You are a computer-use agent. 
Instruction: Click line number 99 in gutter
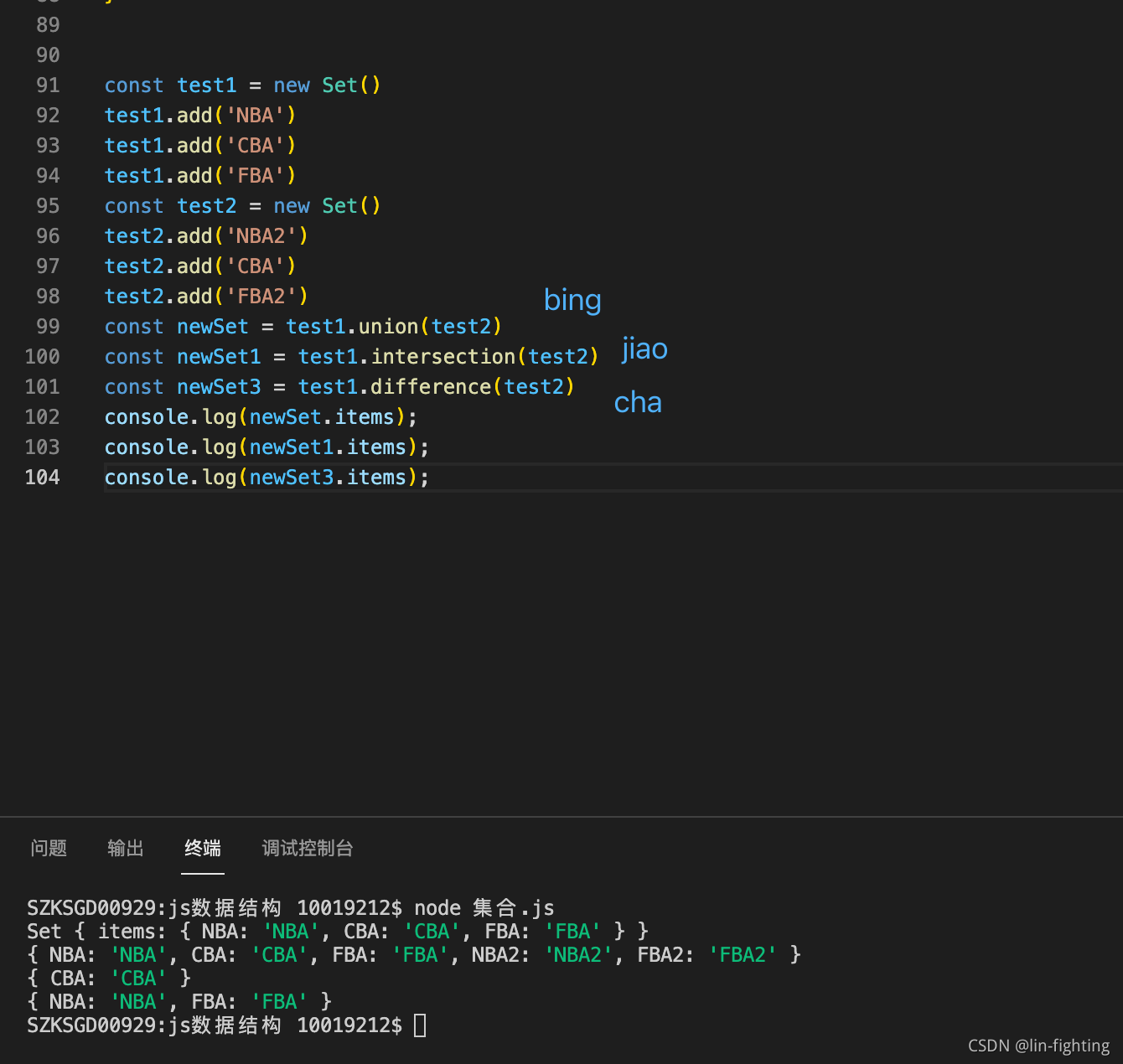[48, 327]
